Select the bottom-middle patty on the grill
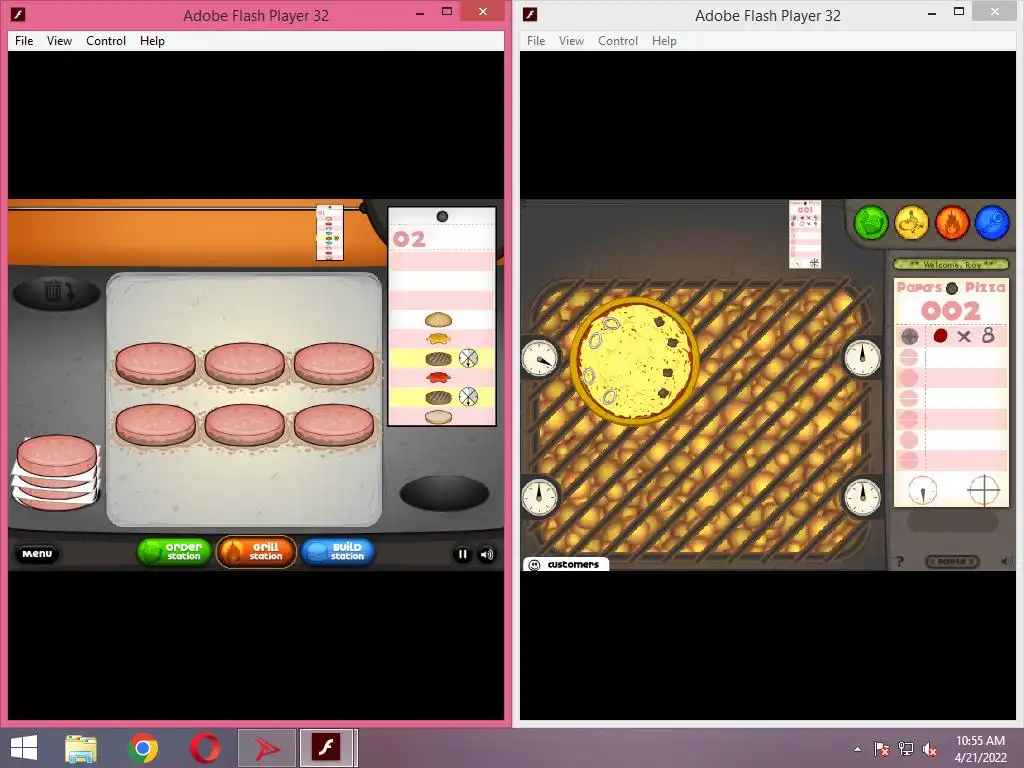 click(x=245, y=424)
